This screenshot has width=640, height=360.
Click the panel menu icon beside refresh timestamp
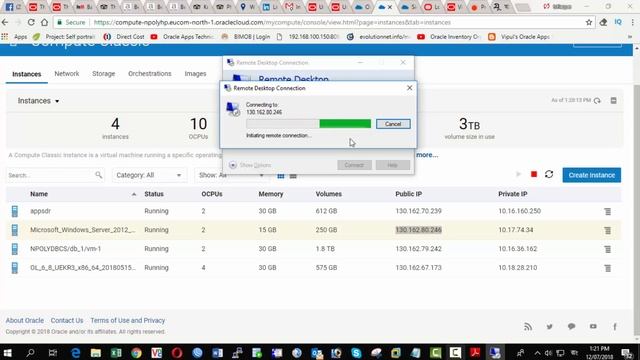[x=613, y=100]
